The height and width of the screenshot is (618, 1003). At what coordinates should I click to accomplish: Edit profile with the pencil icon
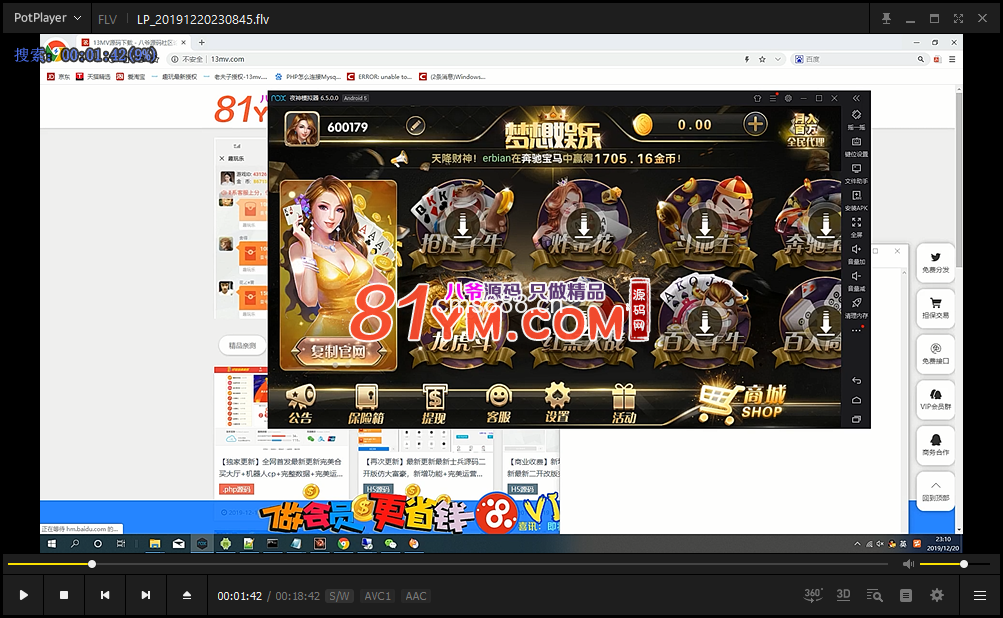coord(415,125)
